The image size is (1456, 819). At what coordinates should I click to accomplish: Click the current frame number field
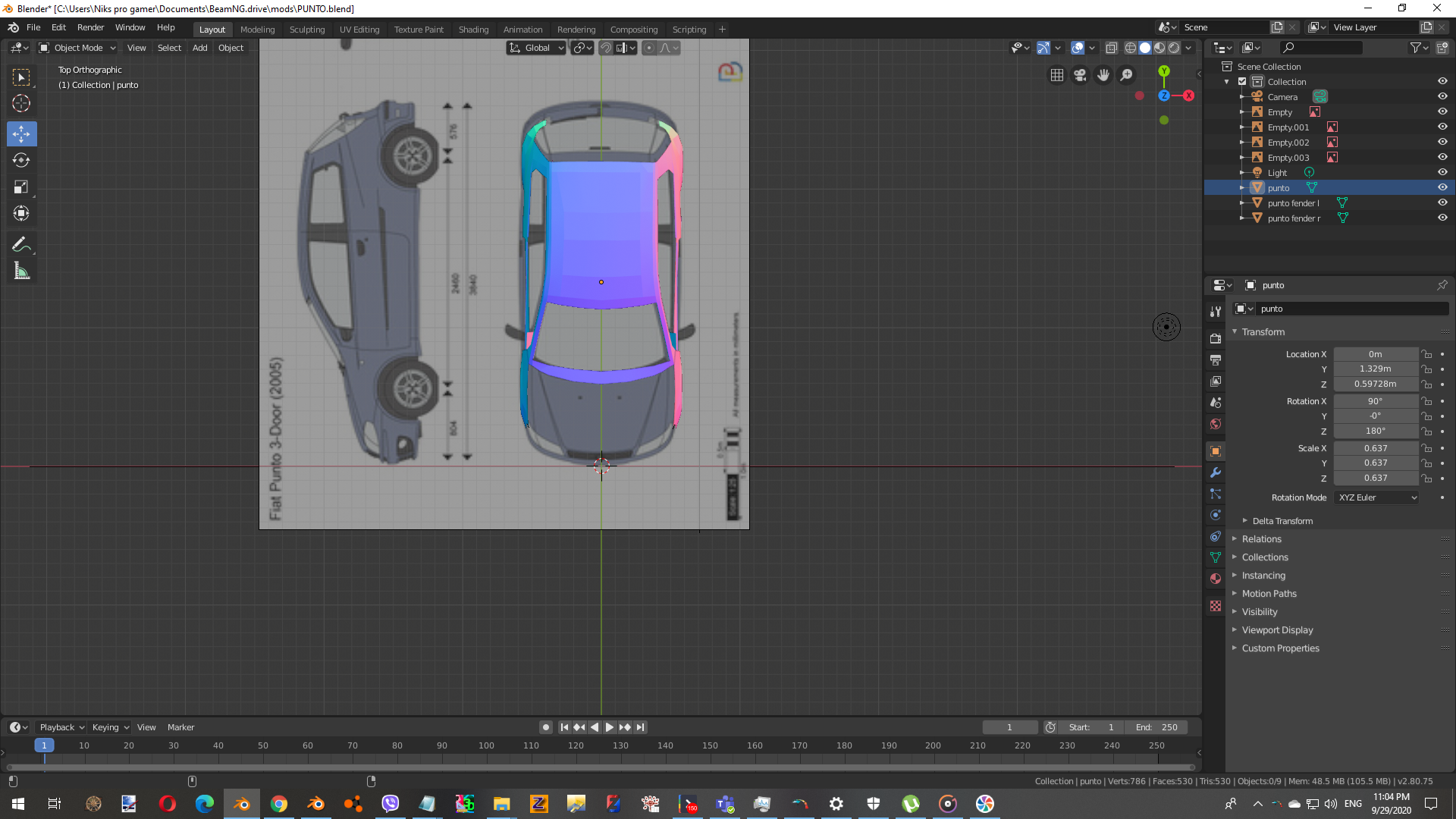click(1009, 727)
